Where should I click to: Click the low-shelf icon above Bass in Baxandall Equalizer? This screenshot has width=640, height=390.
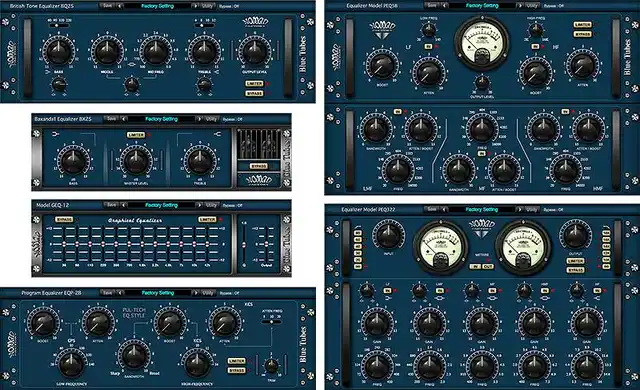pos(56,133)
